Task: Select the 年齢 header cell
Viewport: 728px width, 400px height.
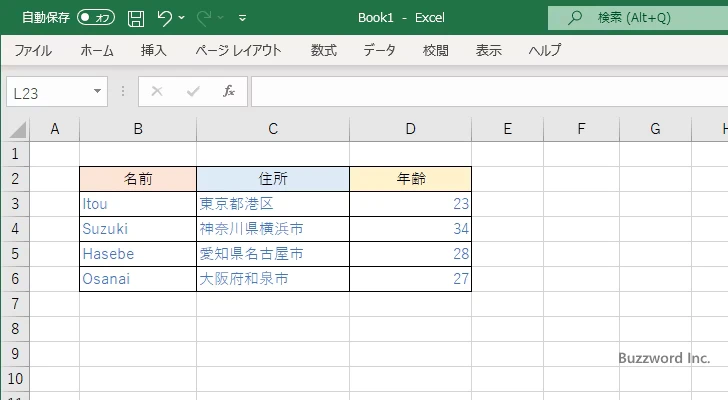Action: (410, 179)
